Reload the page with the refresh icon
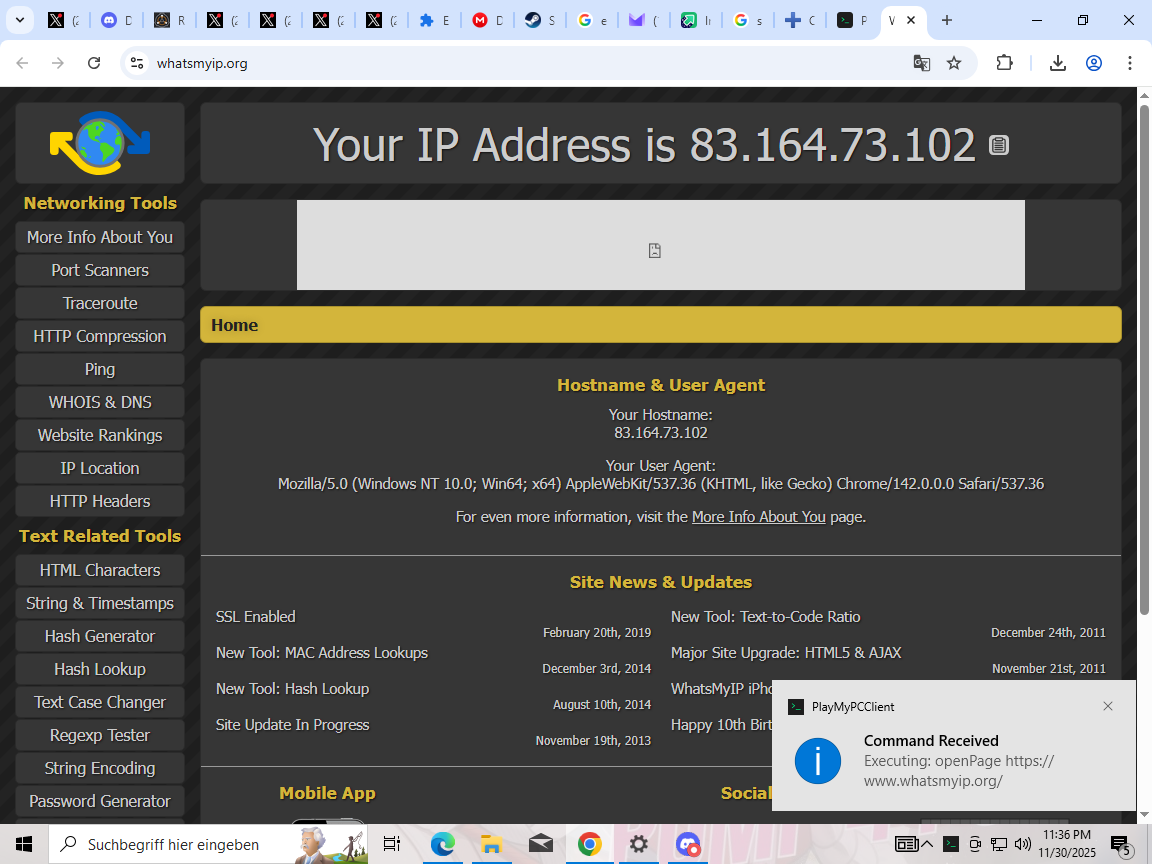The height and width of the screenshot is (864, 1152). 94,63
